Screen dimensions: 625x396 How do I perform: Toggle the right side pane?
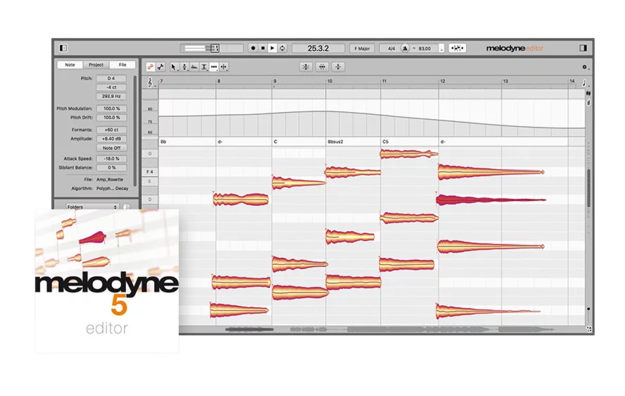click(583, 48)
